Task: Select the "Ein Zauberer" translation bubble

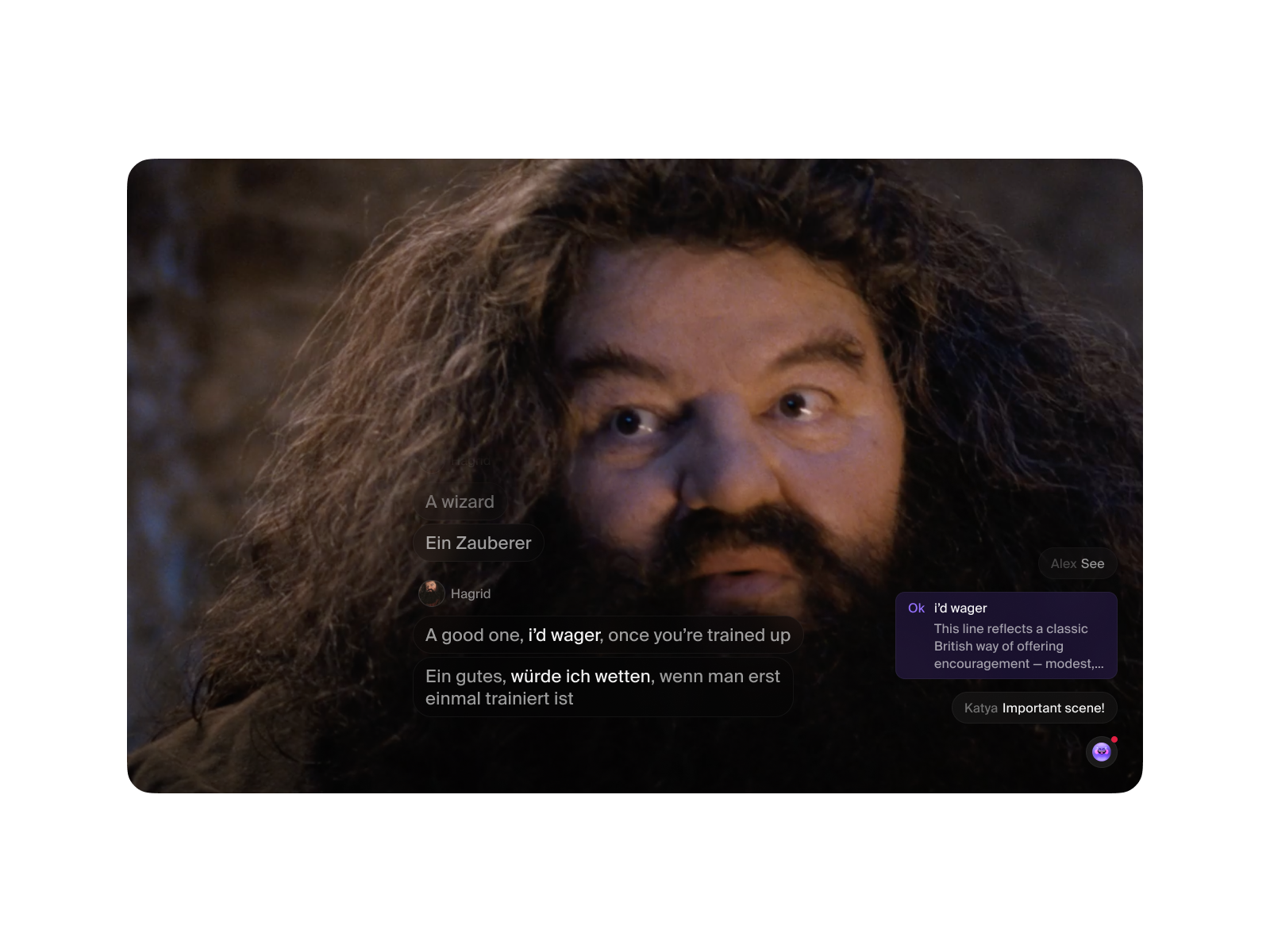Action: click(x=478, y=543)
